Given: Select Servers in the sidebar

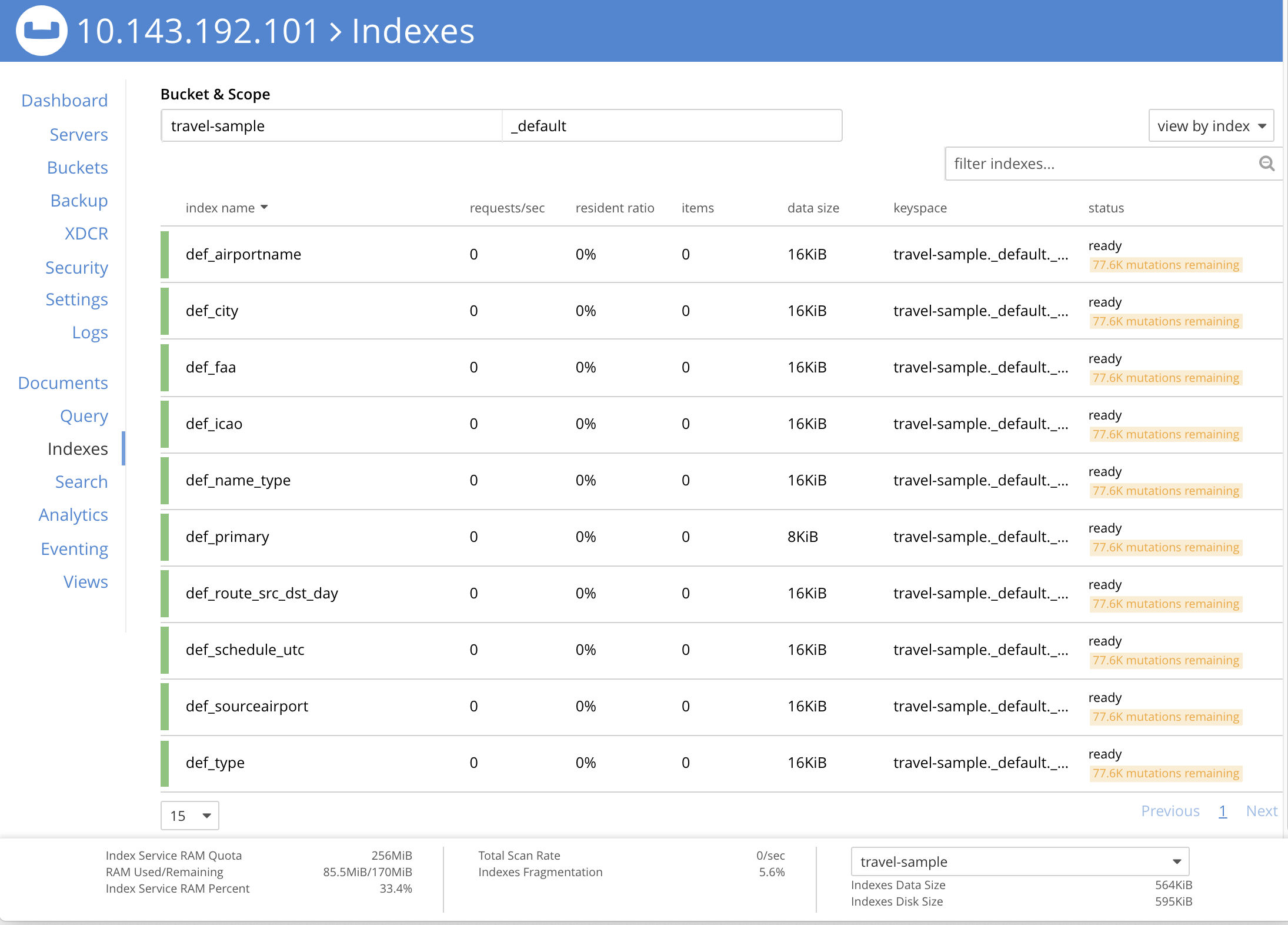Looking at the screenshot, I should click(x=79, y=134).
